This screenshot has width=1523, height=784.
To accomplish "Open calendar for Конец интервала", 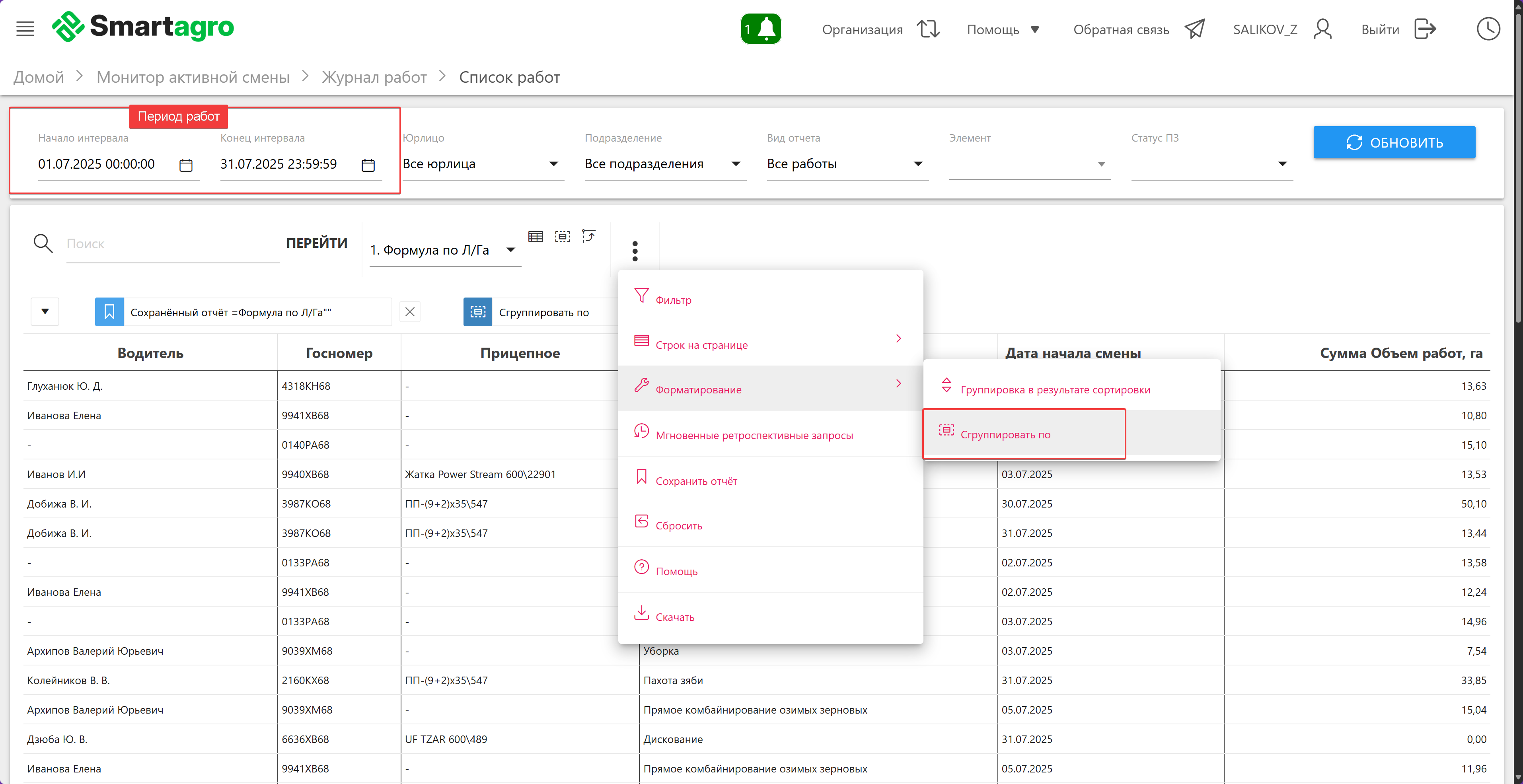I will [x=368, y=165].
